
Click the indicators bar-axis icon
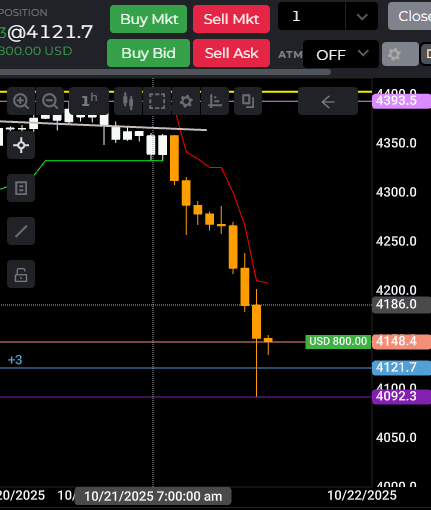215,101
